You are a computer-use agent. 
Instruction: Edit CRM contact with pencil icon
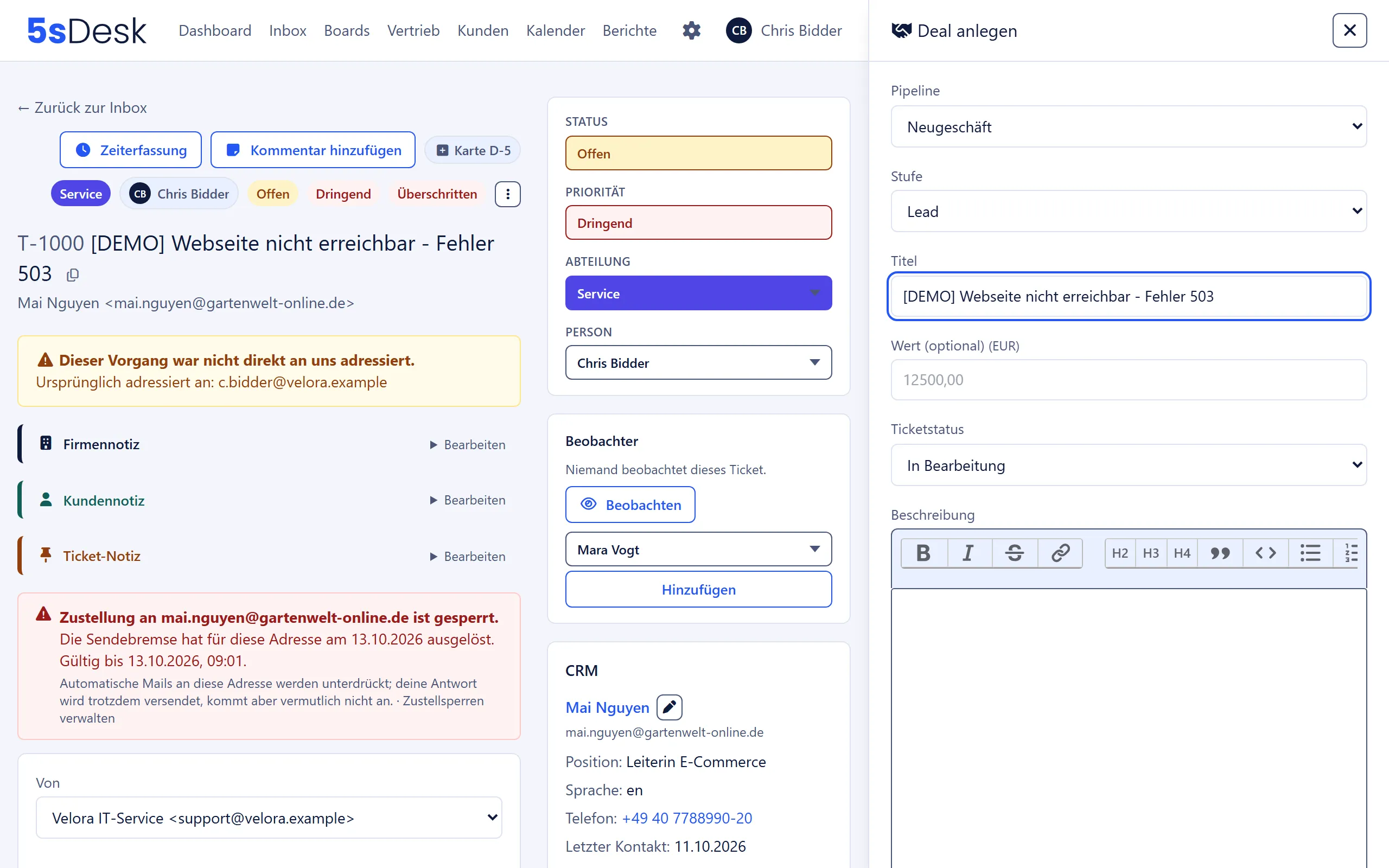(x=669, y=707)
